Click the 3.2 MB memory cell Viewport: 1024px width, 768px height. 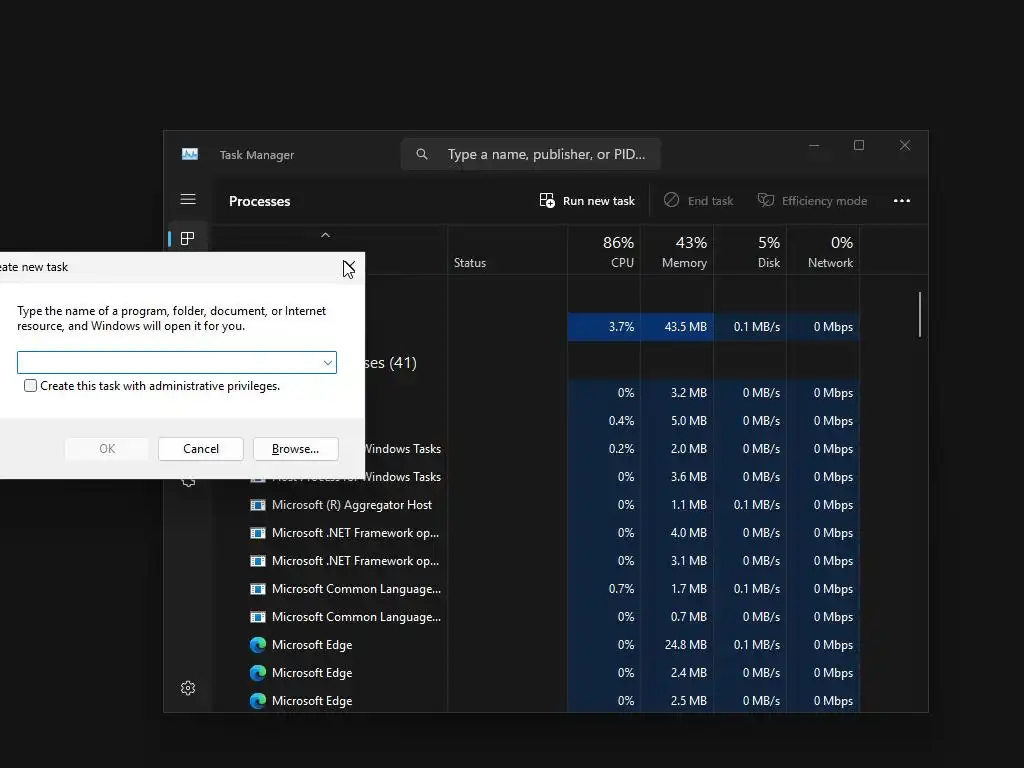[677, 393]
